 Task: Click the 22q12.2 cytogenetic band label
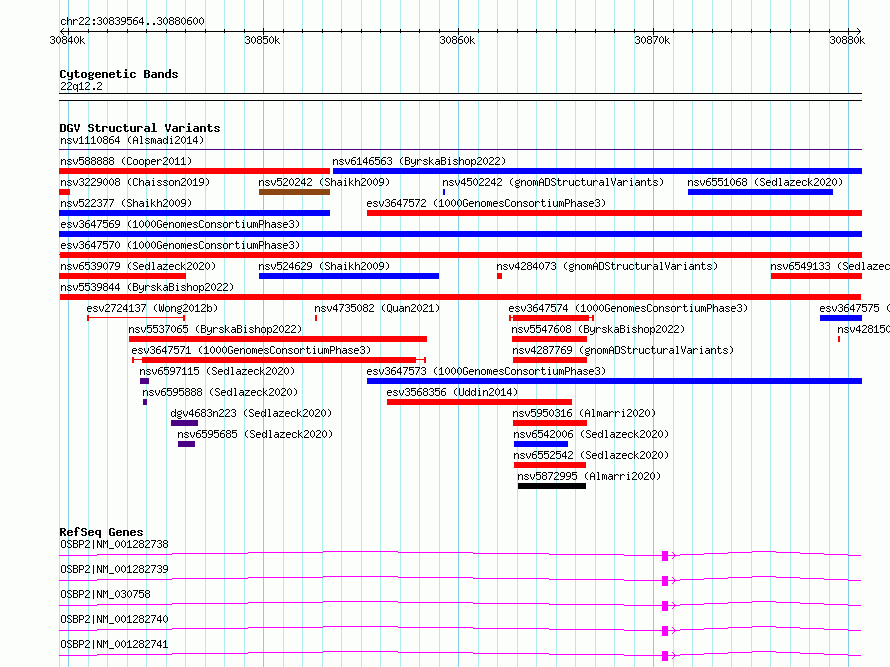click(81, 86)
